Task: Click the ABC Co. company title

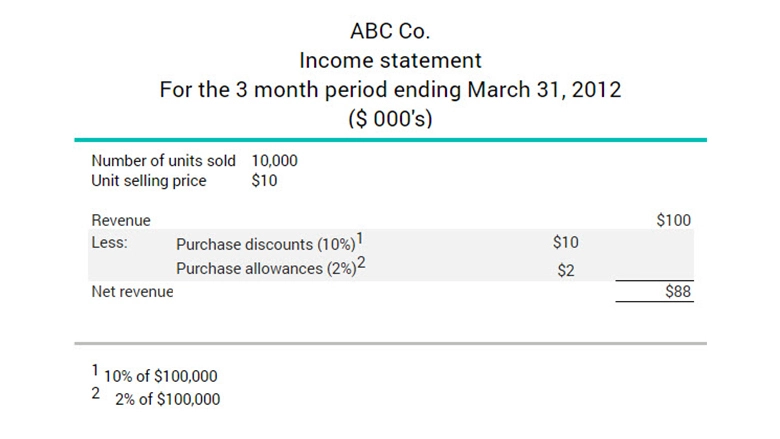Action: (390, 31)
